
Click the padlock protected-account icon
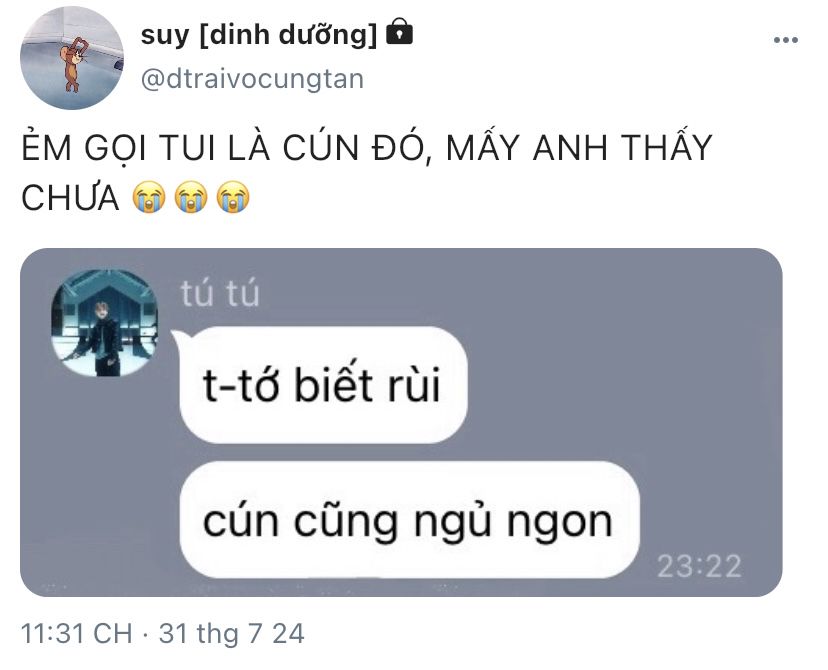coord(400,32)
